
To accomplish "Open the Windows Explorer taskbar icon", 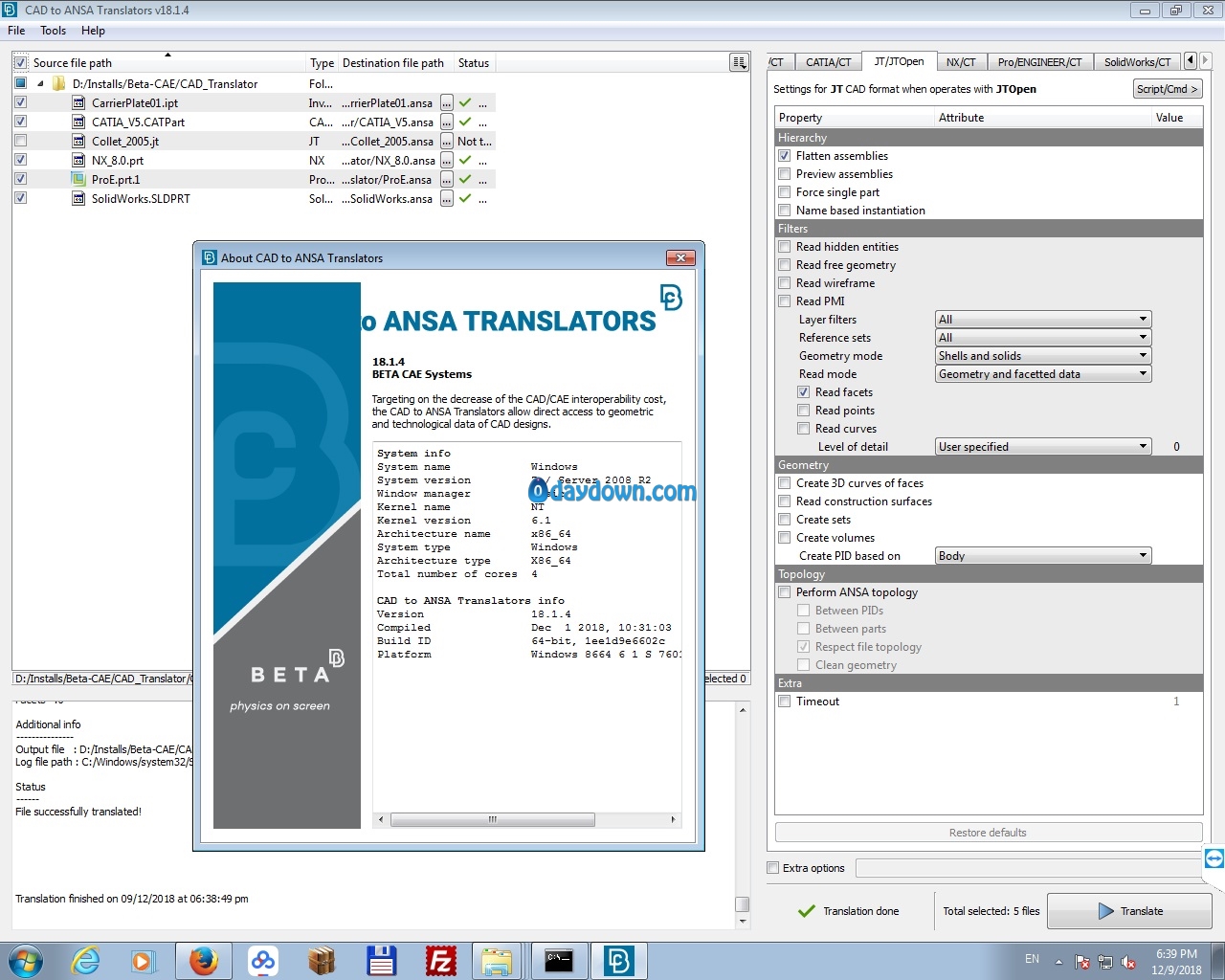I will click(x=497, y=961).
